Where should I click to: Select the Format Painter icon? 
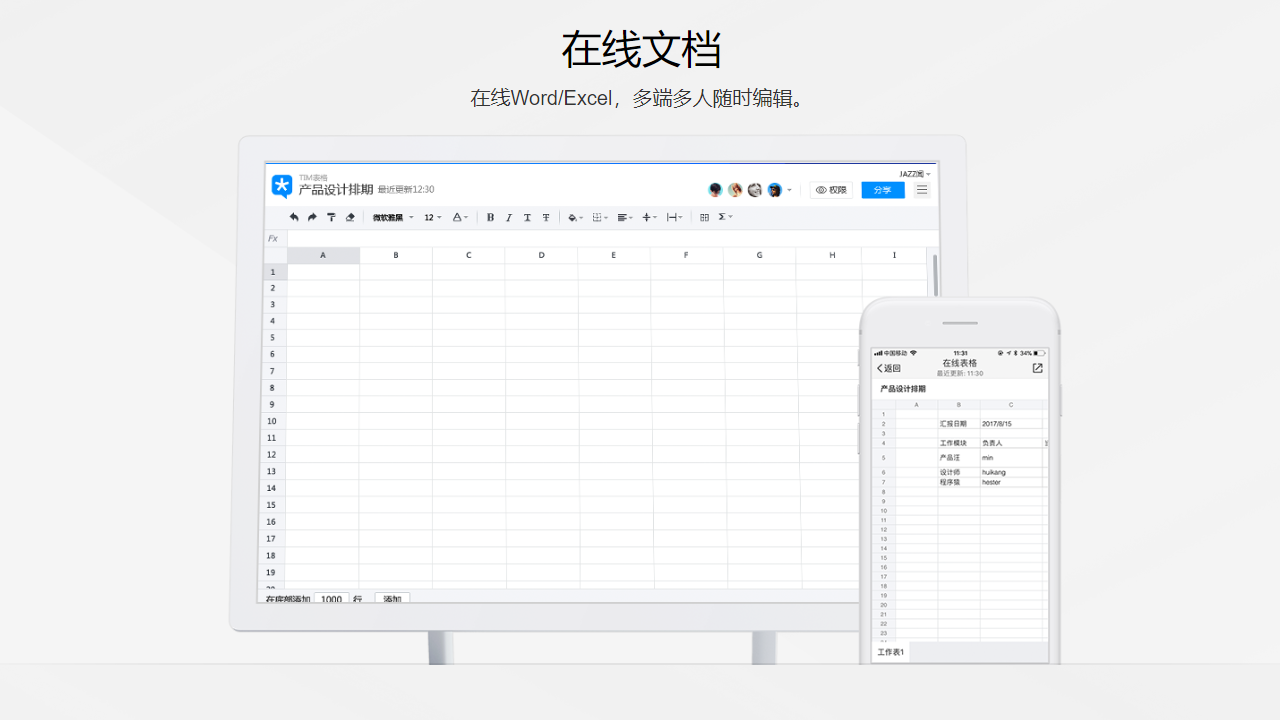pyautogui.click(x=331, y=217)
